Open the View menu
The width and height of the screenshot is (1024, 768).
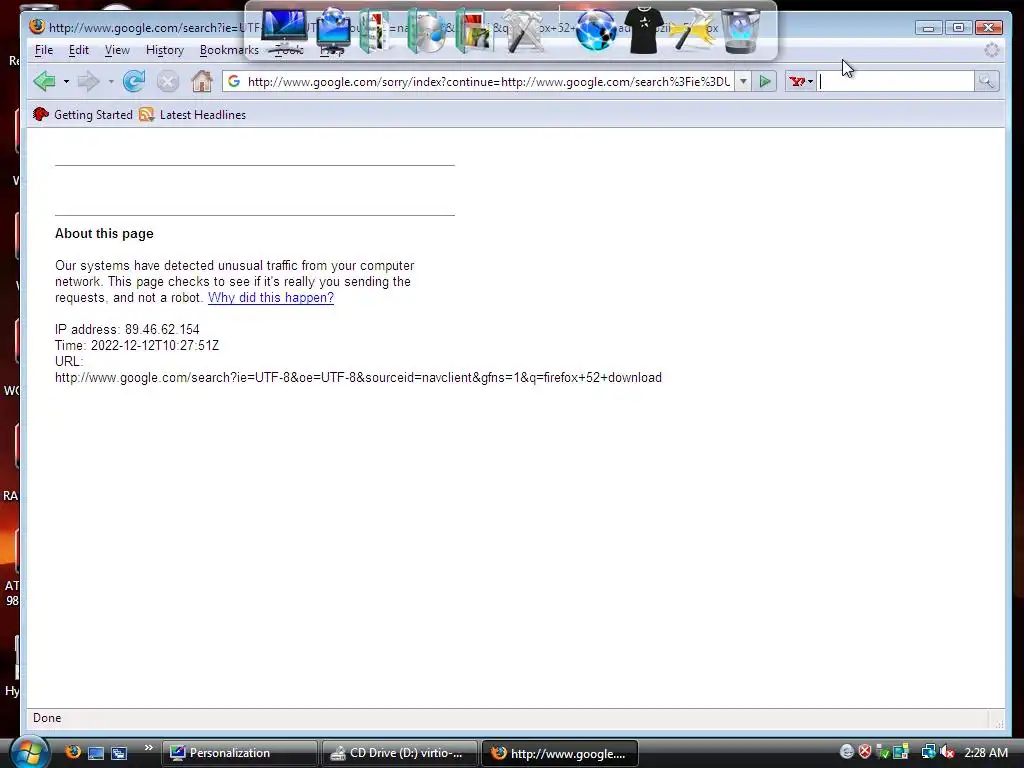coord(117,50)
